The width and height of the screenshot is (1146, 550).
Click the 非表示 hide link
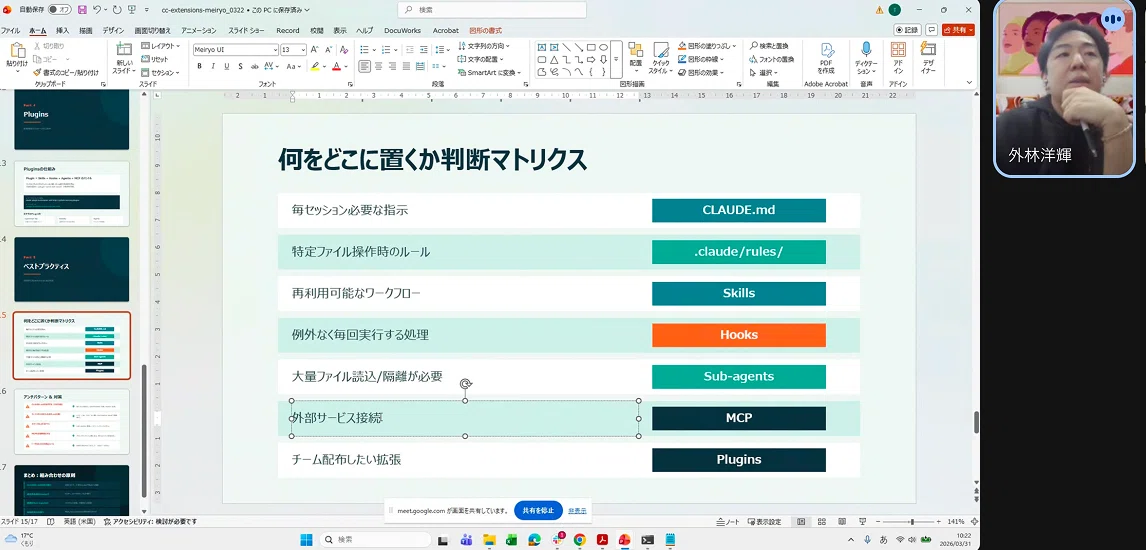[577, 511]
